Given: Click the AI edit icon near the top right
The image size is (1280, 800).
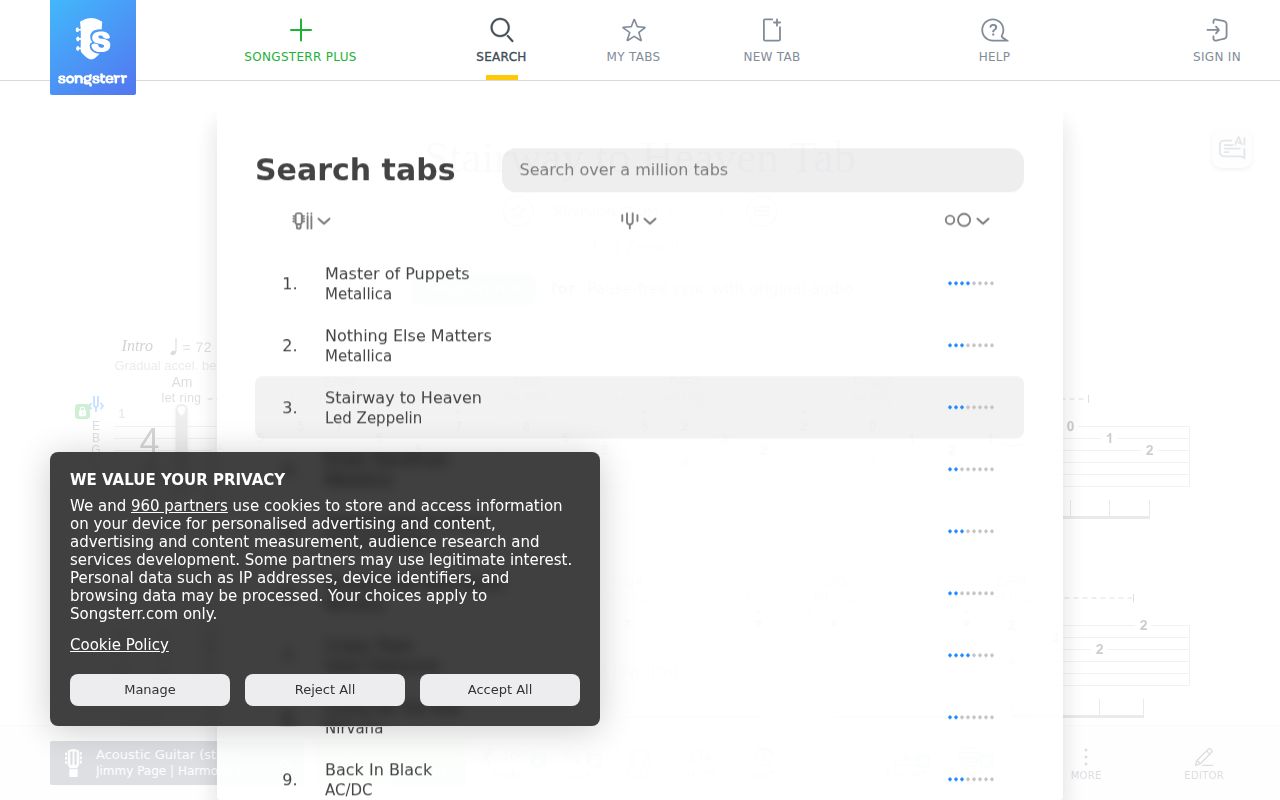Looking at the screenshot, I should click(1232, 148).
